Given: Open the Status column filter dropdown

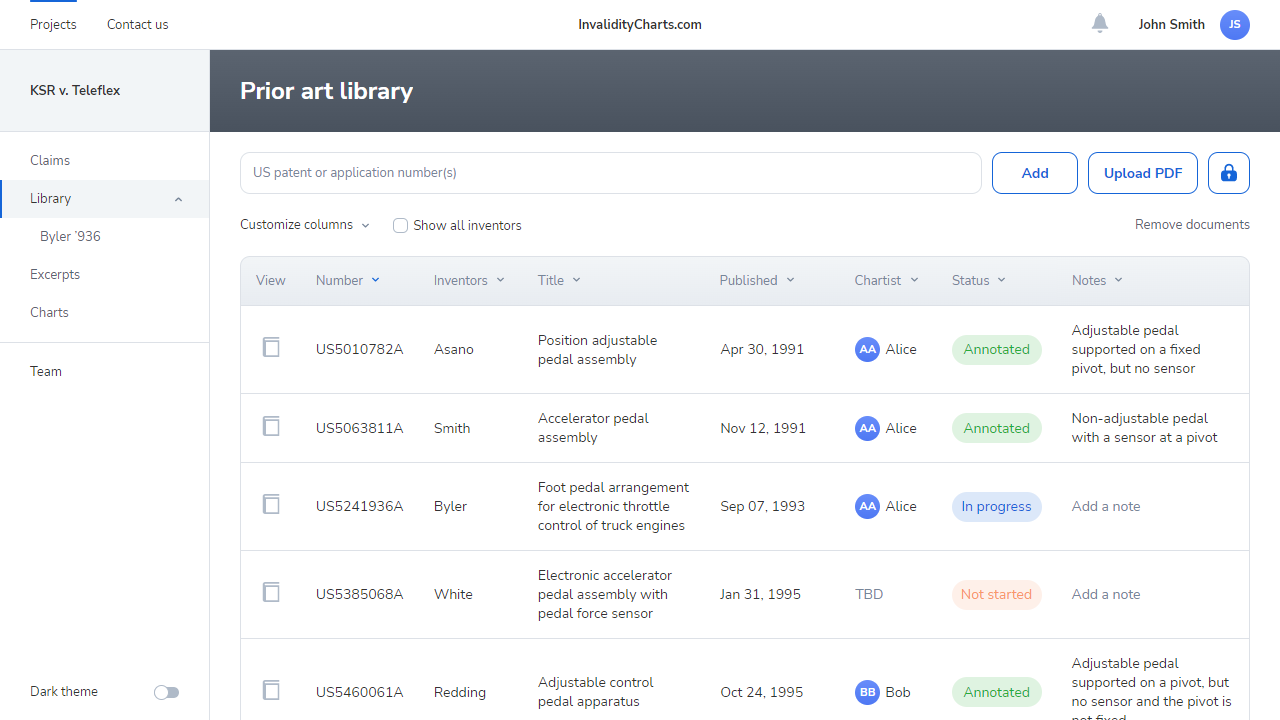Looking at the screenshot, I should tap(979, 281).
